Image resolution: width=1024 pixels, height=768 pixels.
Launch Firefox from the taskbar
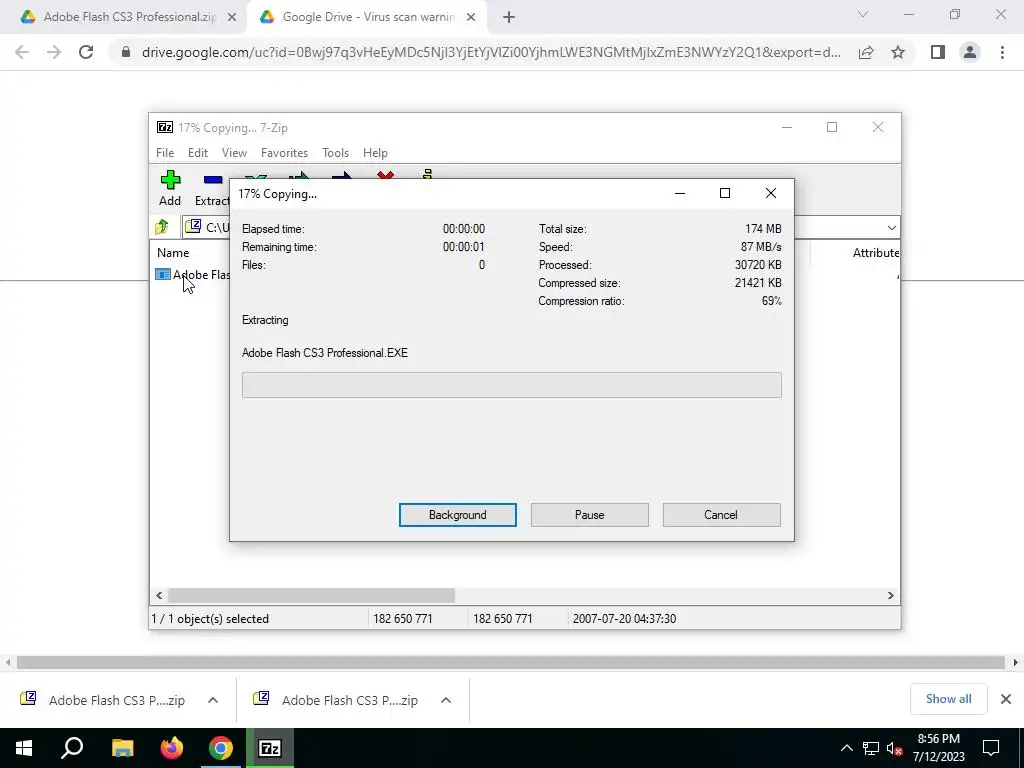point(172,748)
